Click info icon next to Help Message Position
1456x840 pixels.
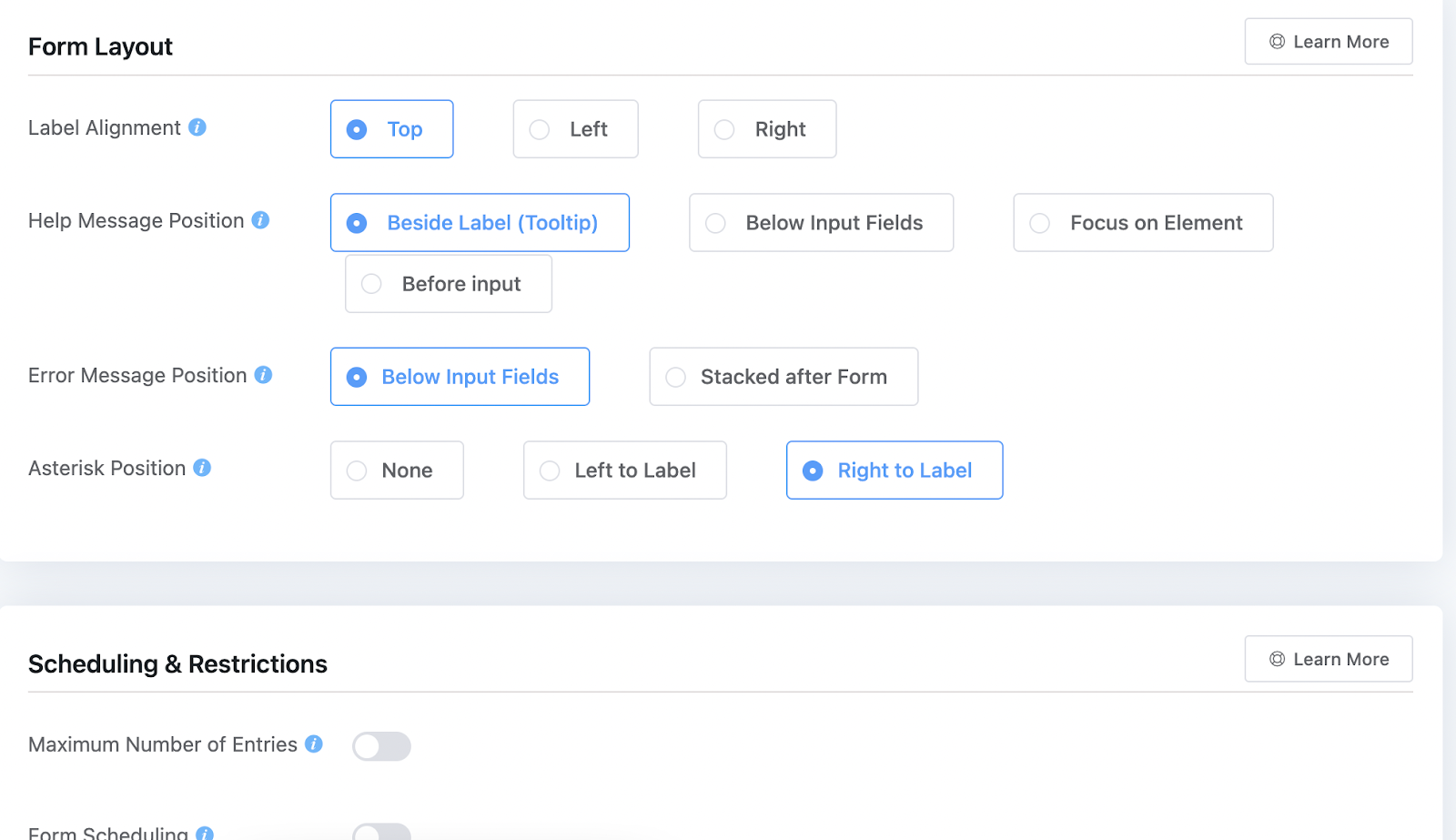tap(260, 220)
